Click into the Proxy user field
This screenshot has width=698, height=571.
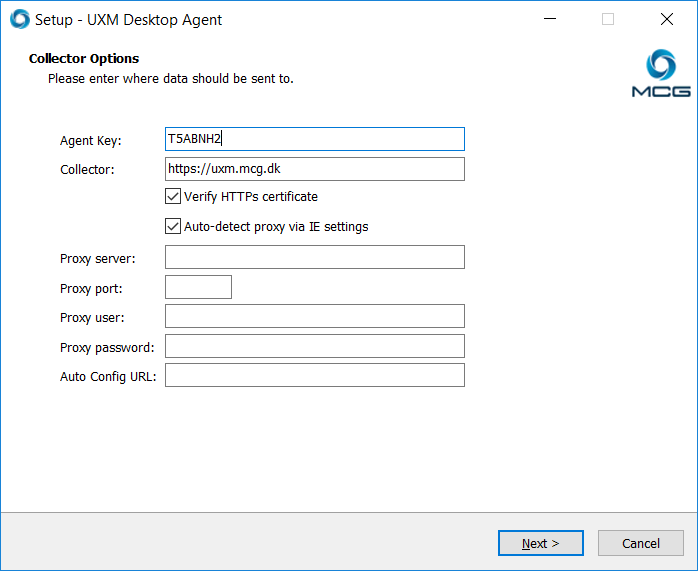pos(314,316)
